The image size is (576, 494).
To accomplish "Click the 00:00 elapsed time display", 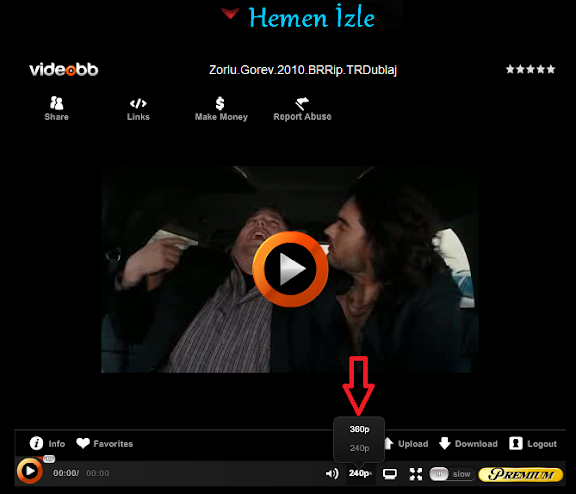I will 65,473.
